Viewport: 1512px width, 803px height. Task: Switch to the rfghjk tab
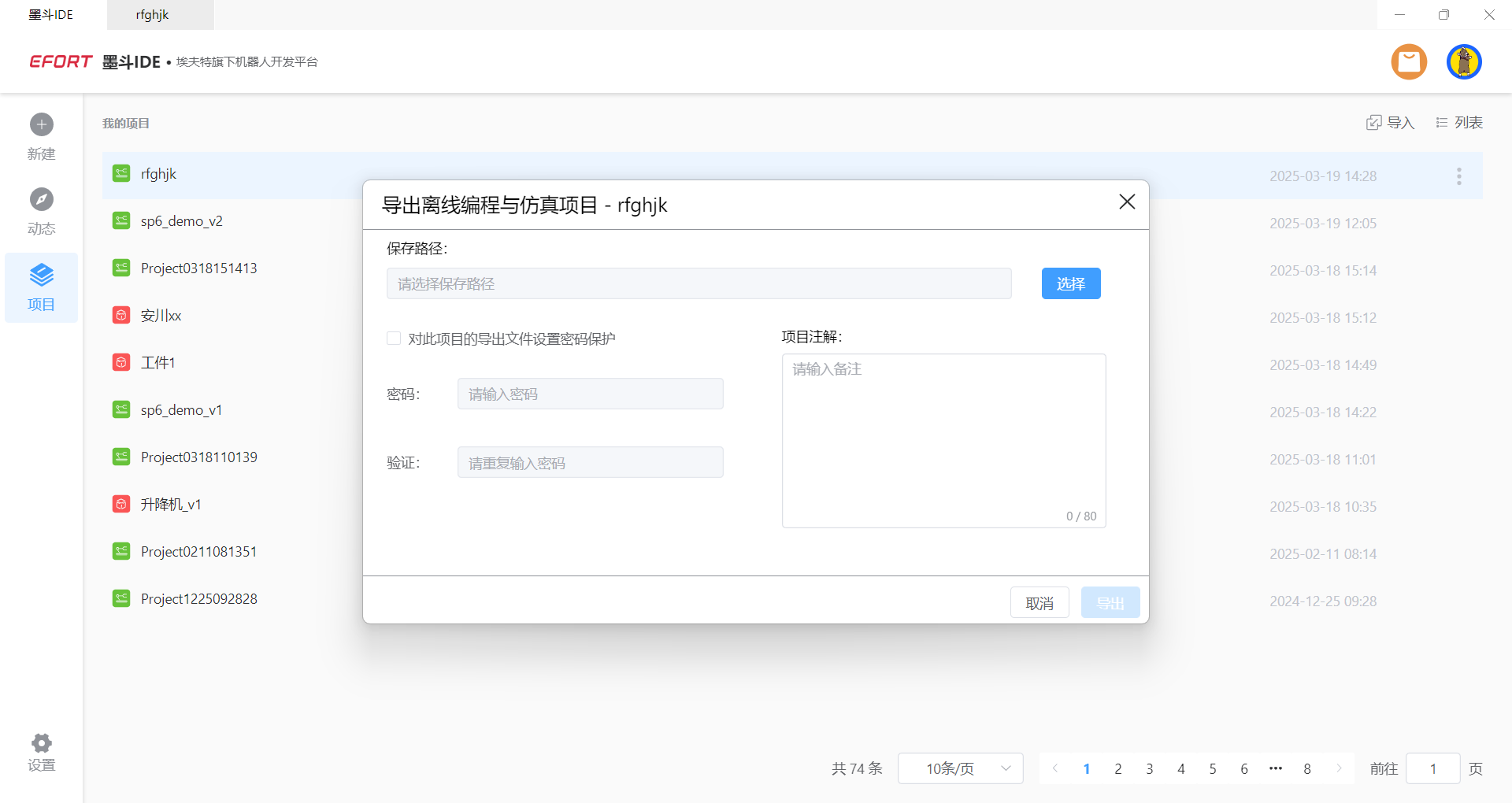click(x=153, y=15)
